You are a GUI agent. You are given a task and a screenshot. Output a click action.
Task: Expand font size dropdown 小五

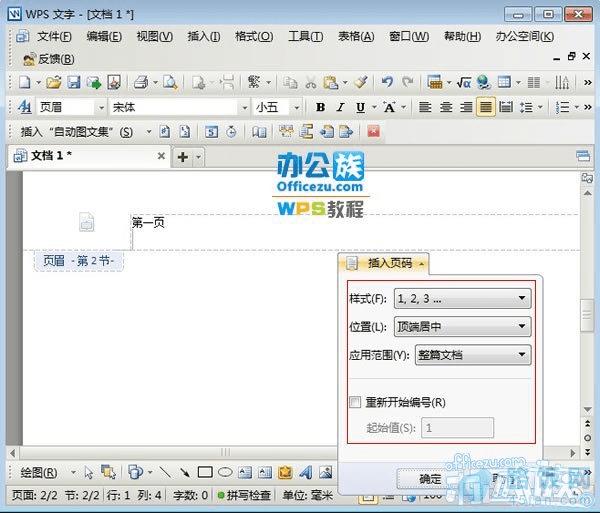(297, 108)
